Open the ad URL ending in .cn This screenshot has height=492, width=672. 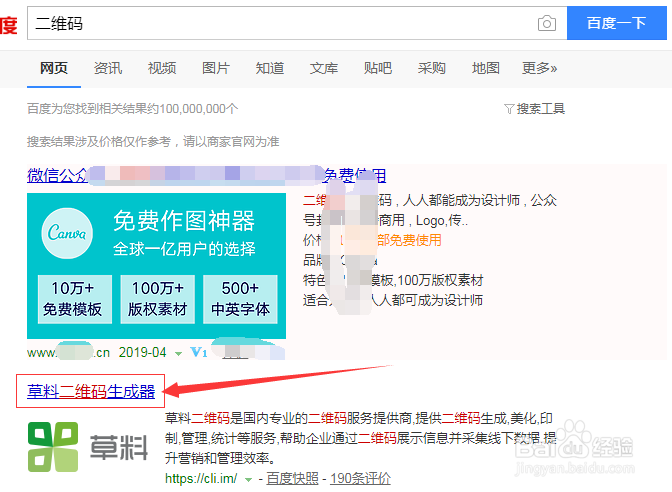[69, 353]
